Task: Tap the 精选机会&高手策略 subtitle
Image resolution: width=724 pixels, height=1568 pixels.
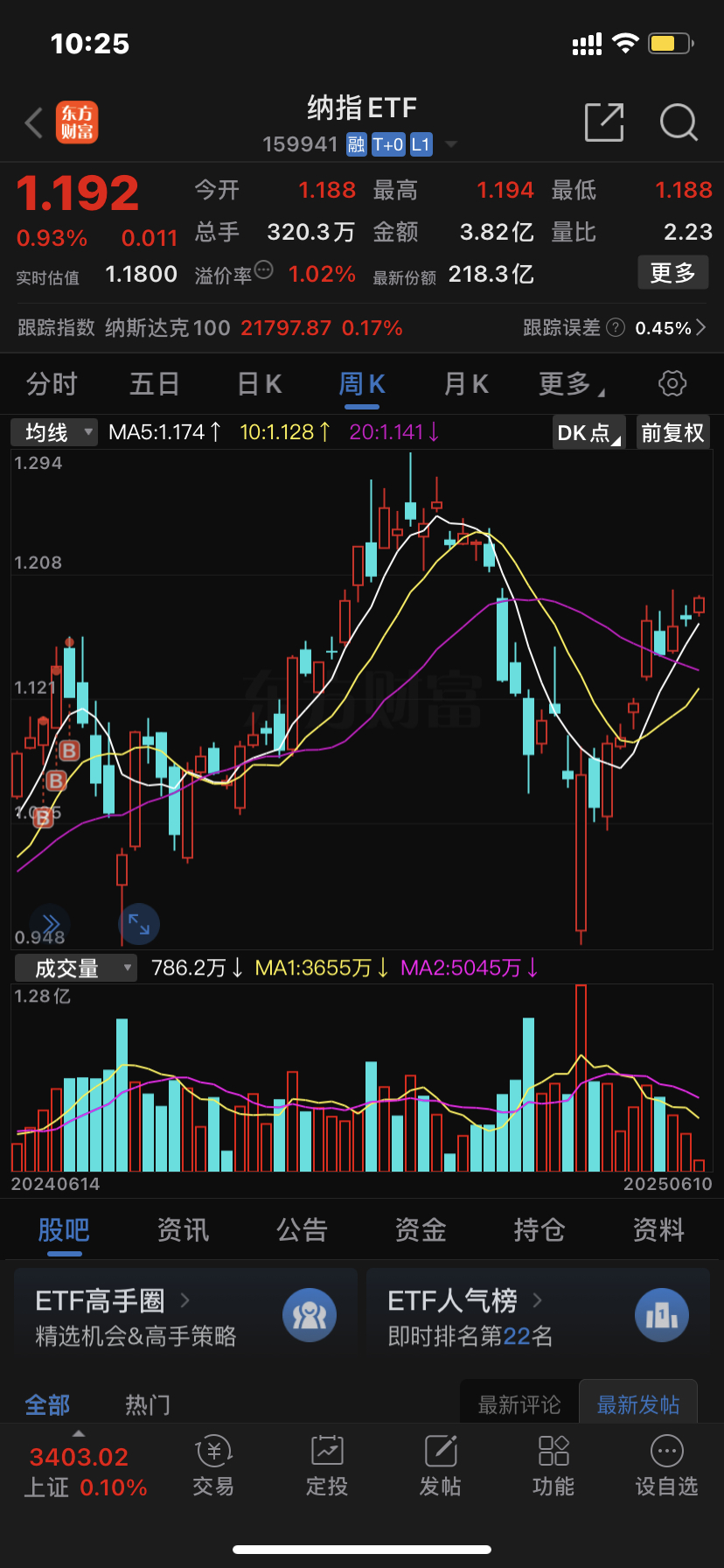Action: coord(136,1336)
